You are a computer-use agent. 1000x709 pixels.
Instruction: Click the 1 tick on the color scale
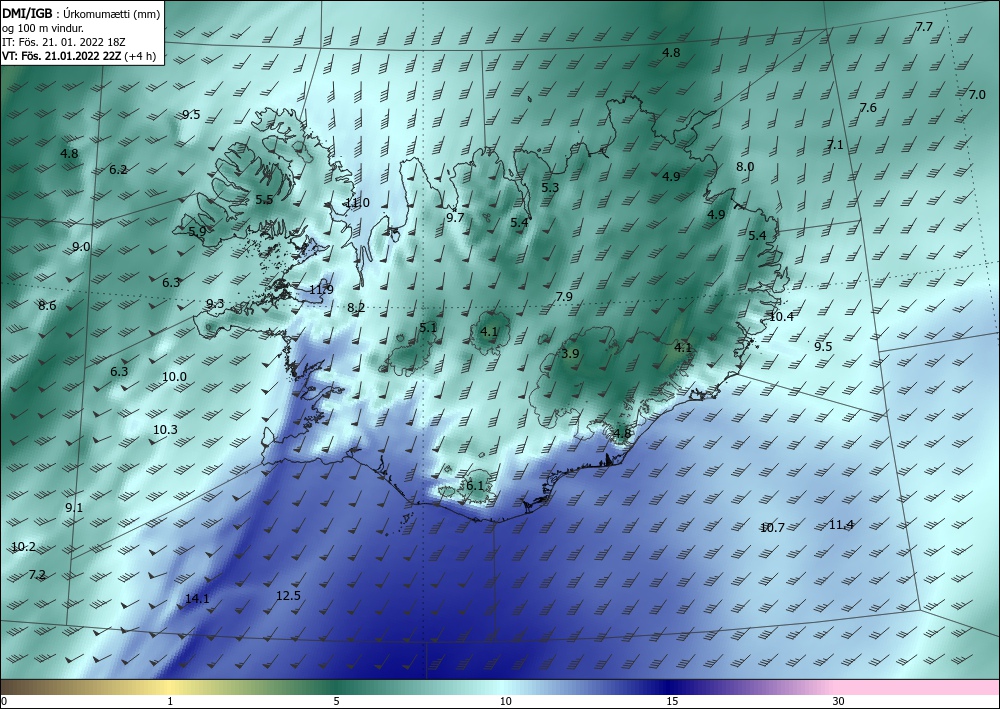click(x=170, y=702)
